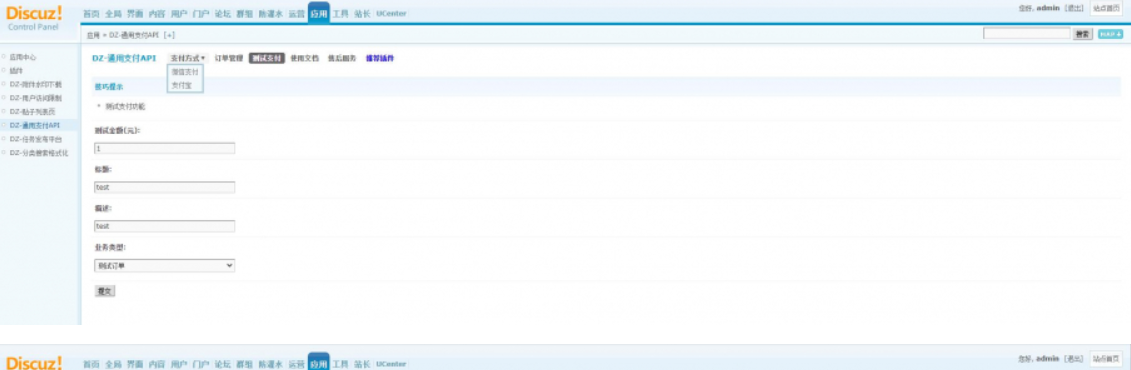Screen dimensions: 1131x370
Task: Open DZ-用户访问限制 in the sidebar
Action: (35, 98)
